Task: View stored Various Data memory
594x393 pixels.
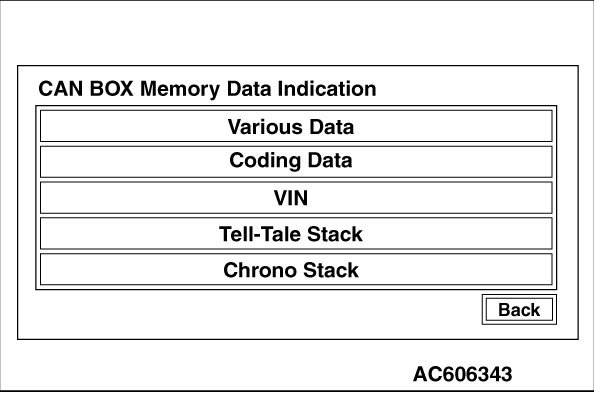Action: (x=296, y=126)
